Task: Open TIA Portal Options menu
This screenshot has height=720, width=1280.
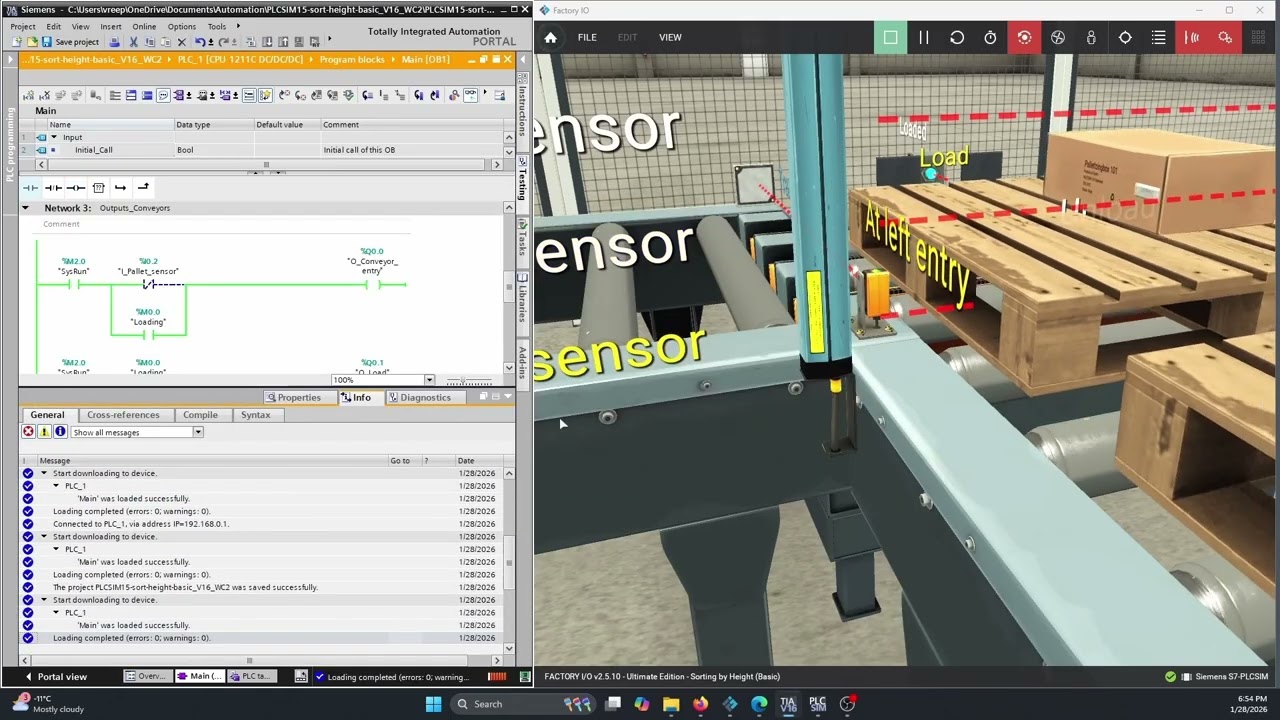Action: click(182, 27)
